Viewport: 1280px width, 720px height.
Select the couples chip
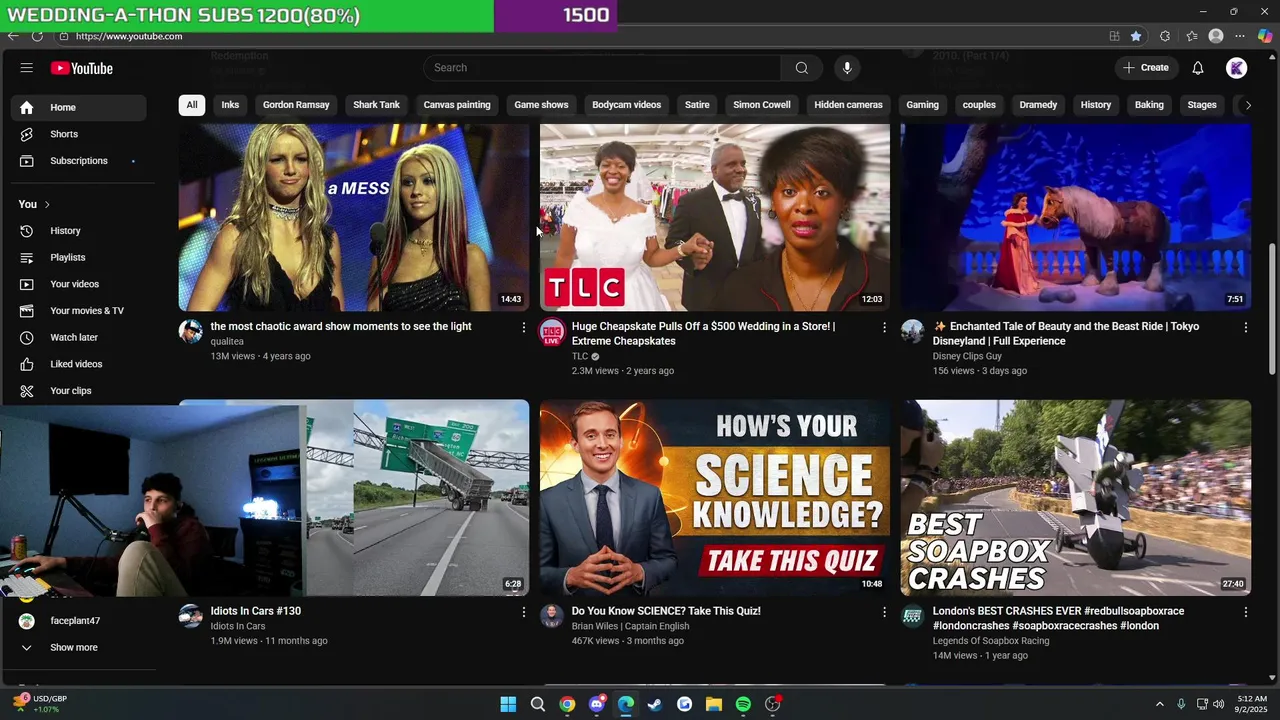979,105
